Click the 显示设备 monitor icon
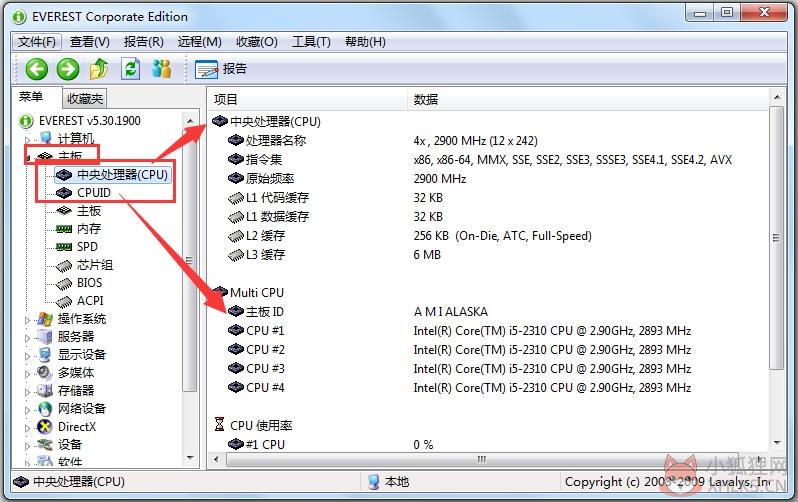This screenshot has height=502, width=798. coord(45,355)
